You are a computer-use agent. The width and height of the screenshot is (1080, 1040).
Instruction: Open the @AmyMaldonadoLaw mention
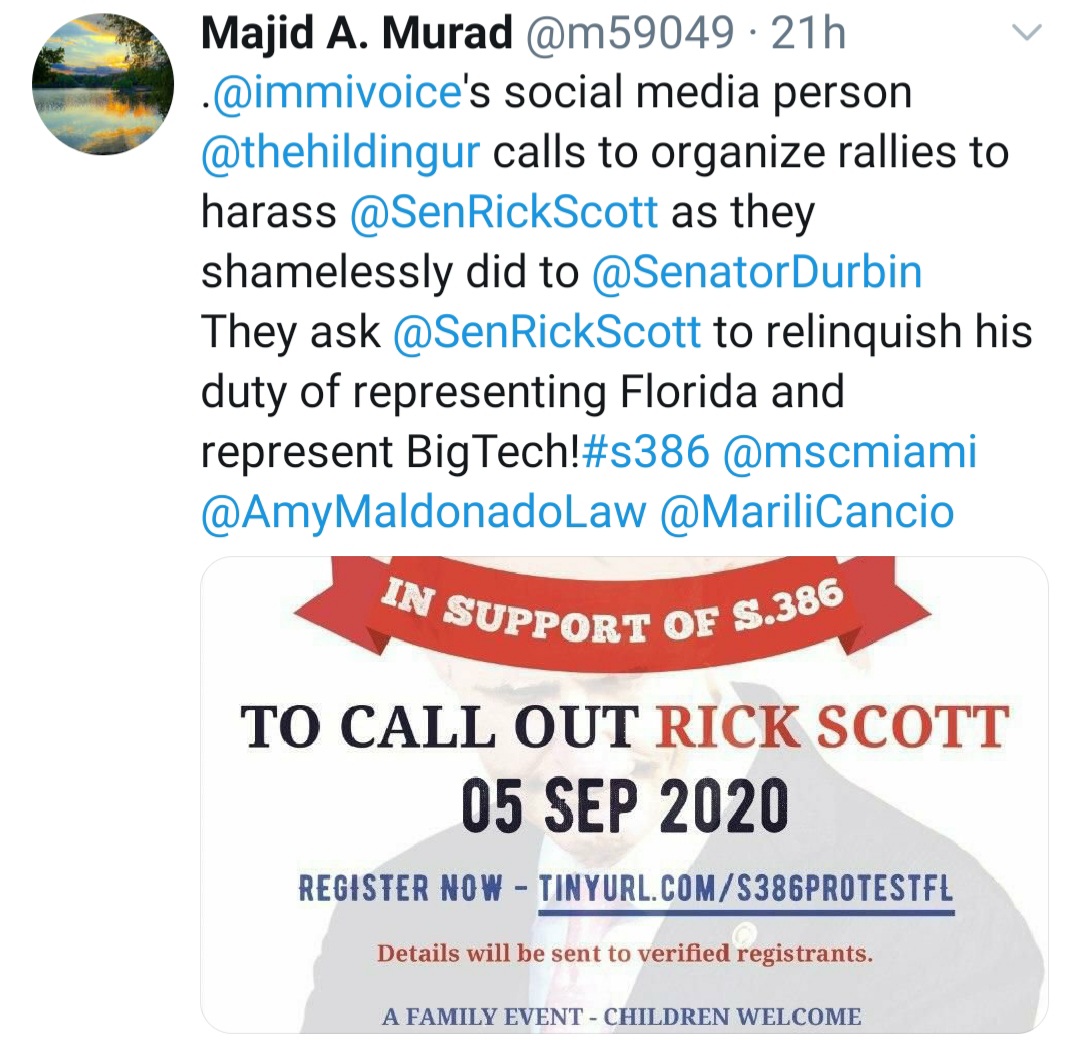click(x=424, y=512)
